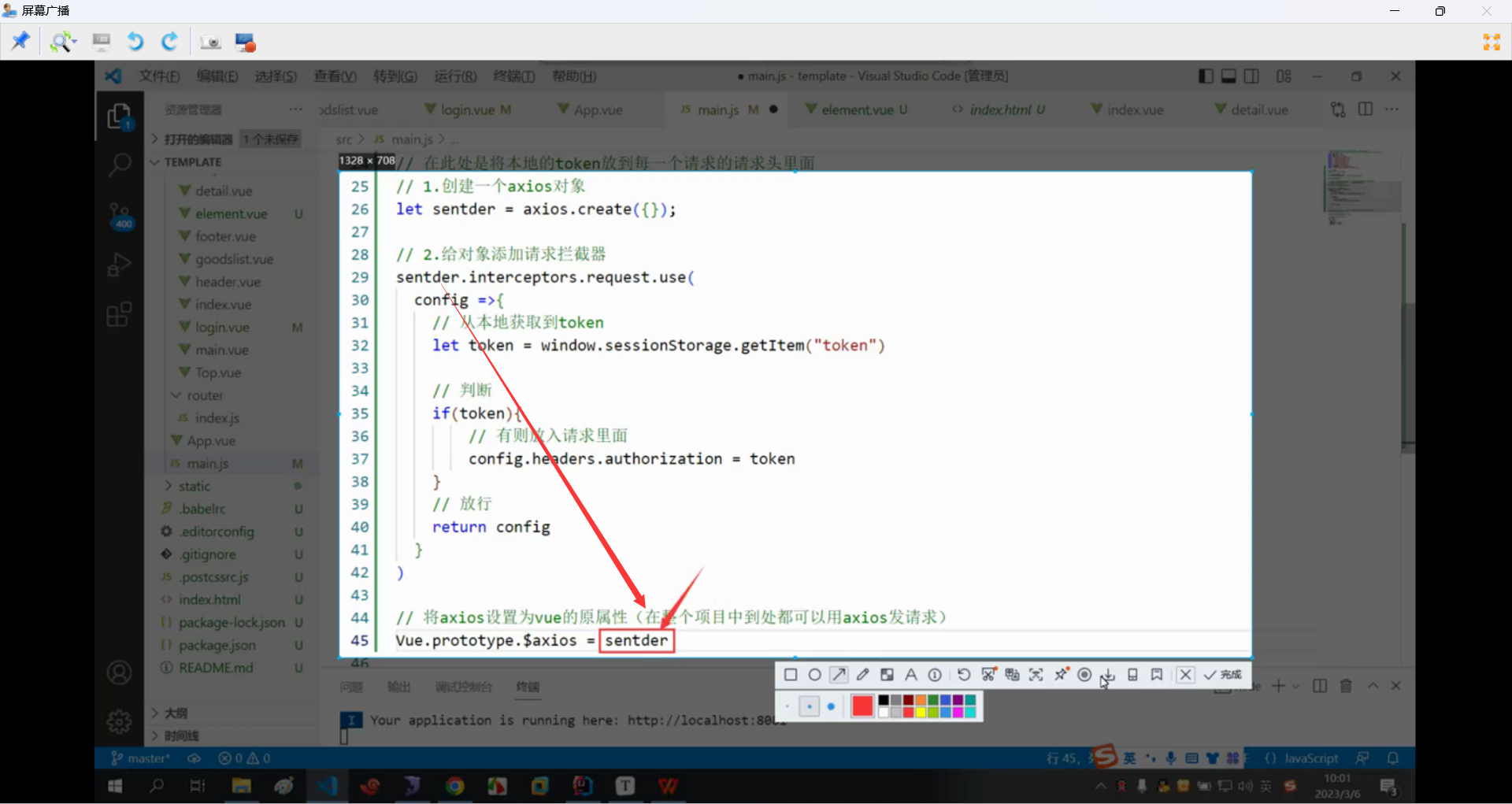This screenshot has width=1512, height=804.
Task: Select the mosaic blur tool
Action: click(887, 675)
